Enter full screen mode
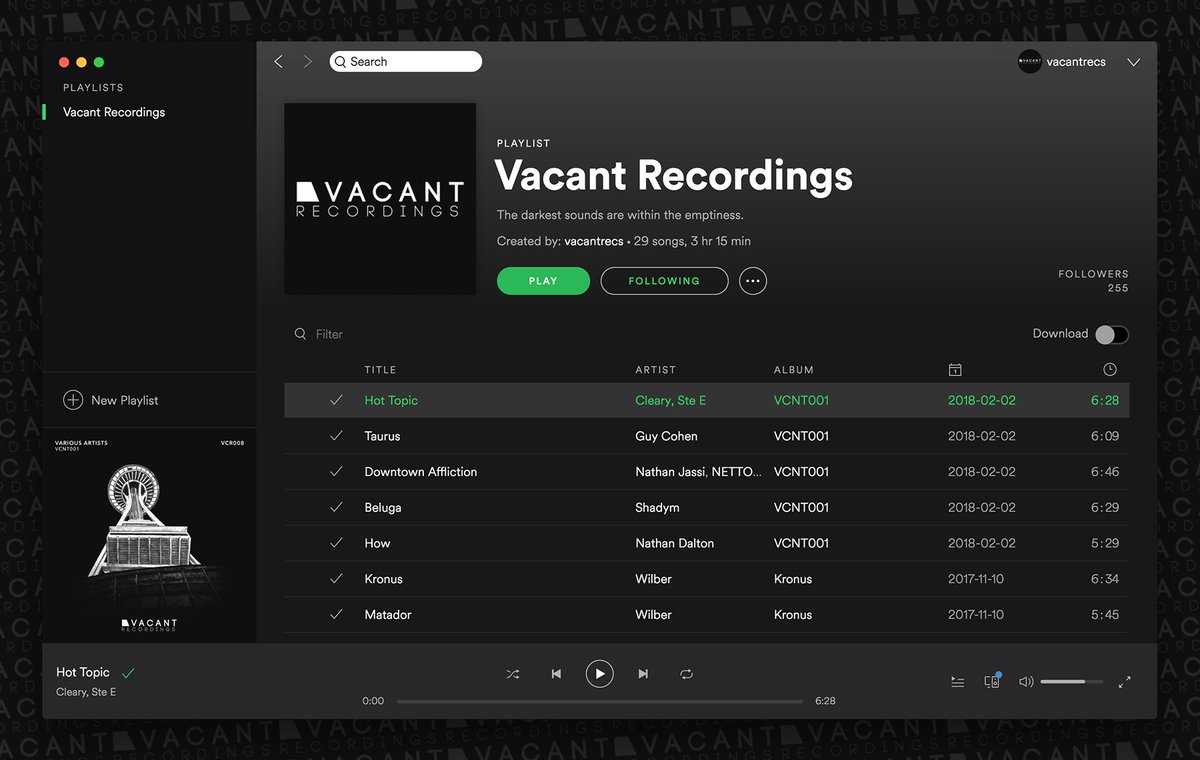 (x=1124, y=681)
